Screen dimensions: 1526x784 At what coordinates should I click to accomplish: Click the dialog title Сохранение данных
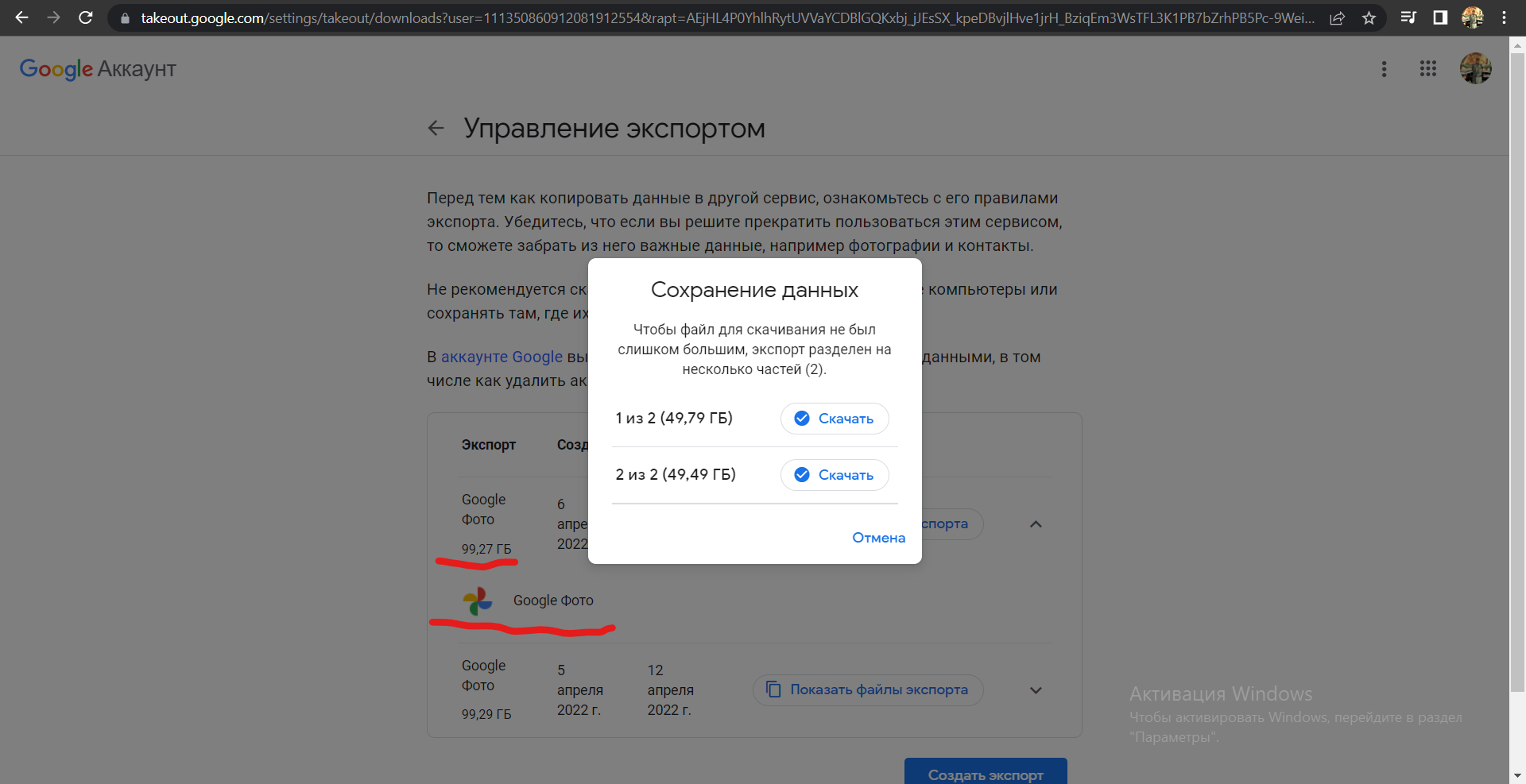coord(755,290)
